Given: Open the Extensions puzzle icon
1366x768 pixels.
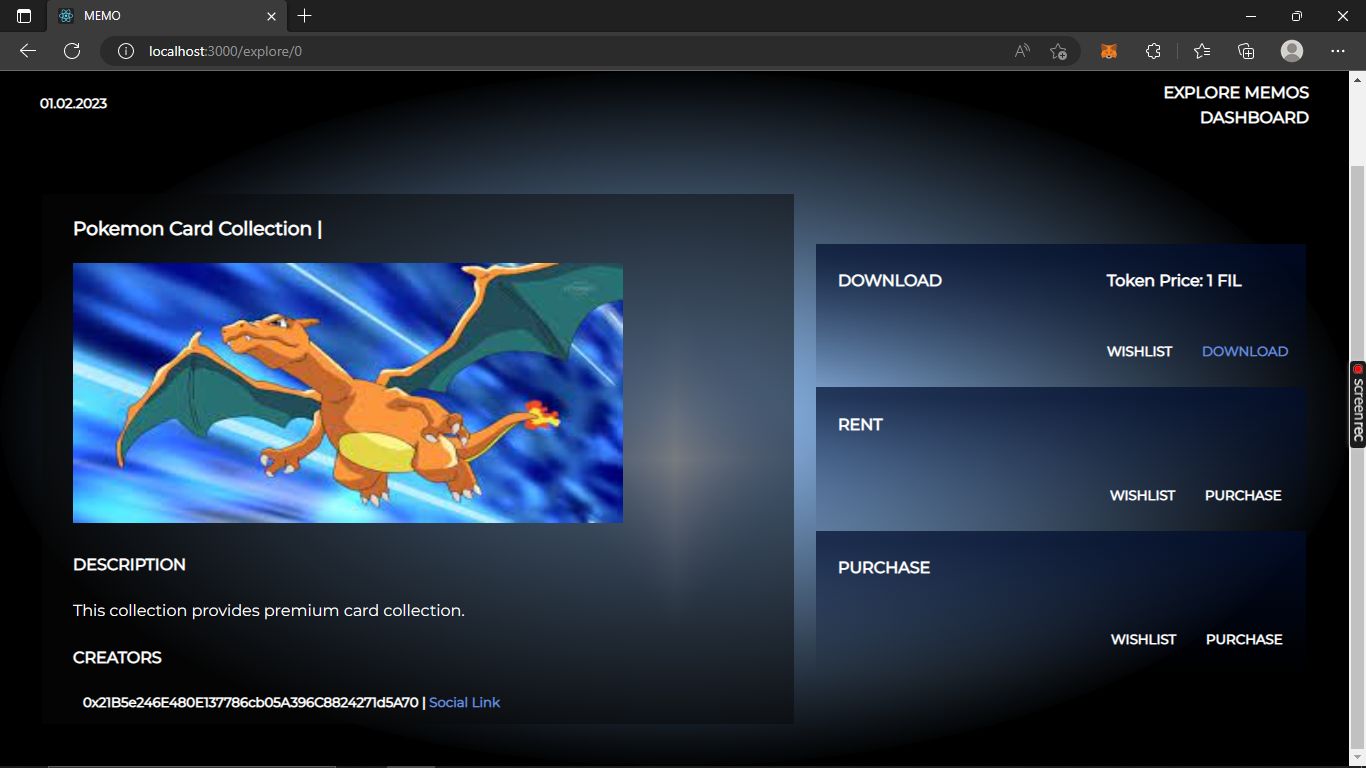Looking at the screenshot, I should [x=1153, y=51].
